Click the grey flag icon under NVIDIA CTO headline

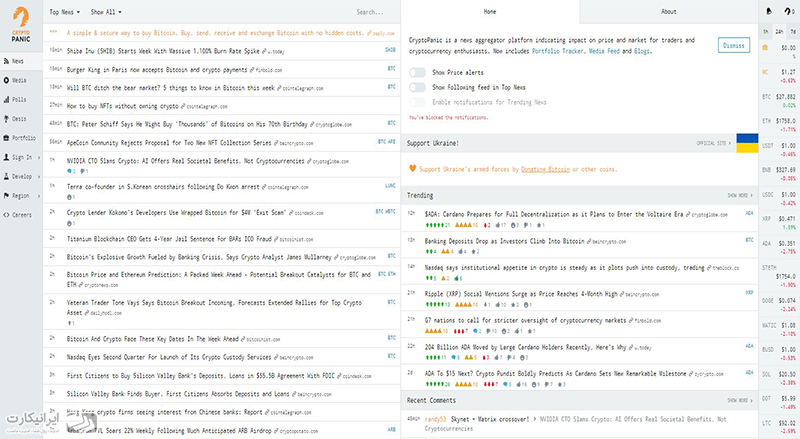click(x=82, y=171)
